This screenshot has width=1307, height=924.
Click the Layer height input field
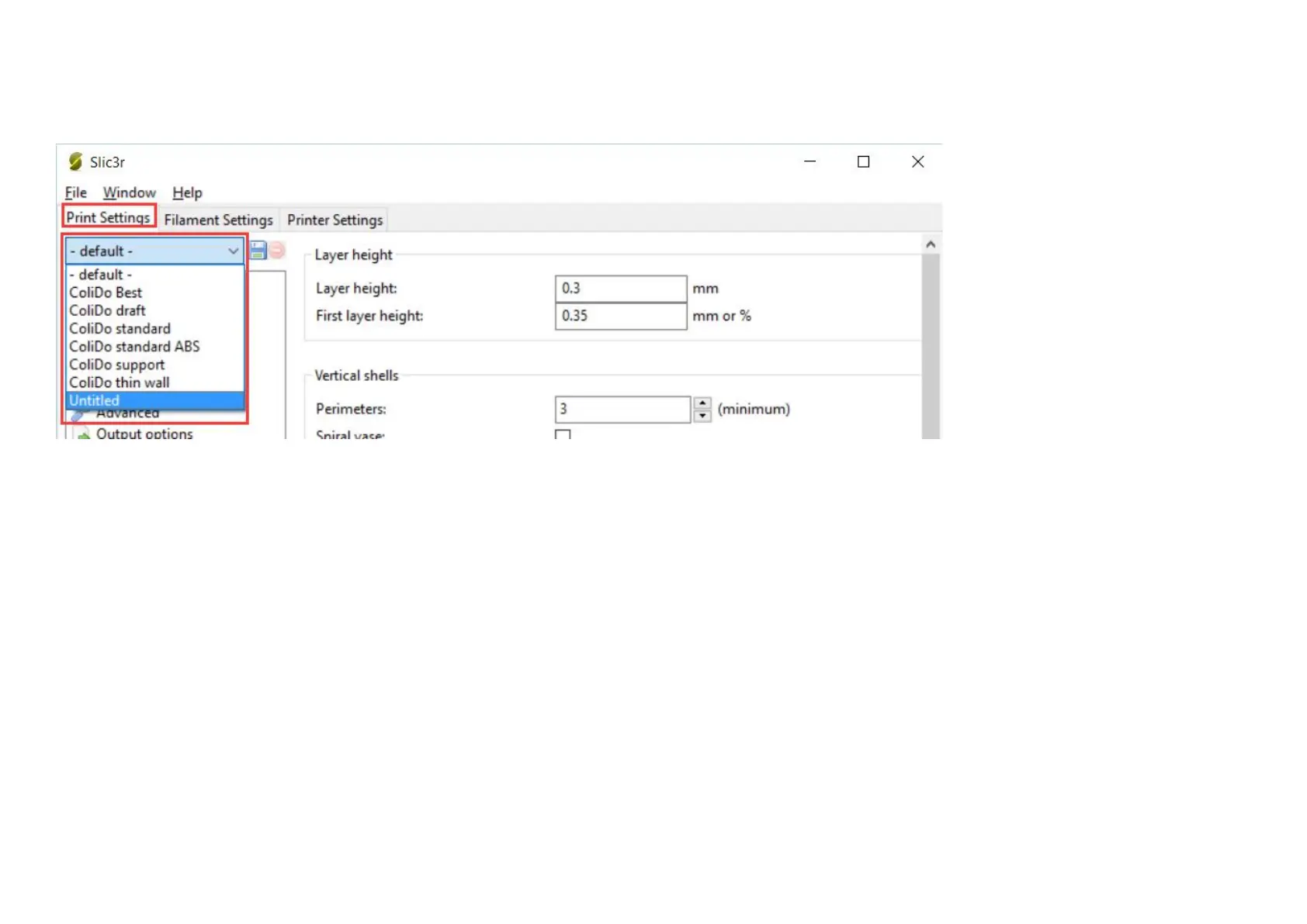coord(621,289)
